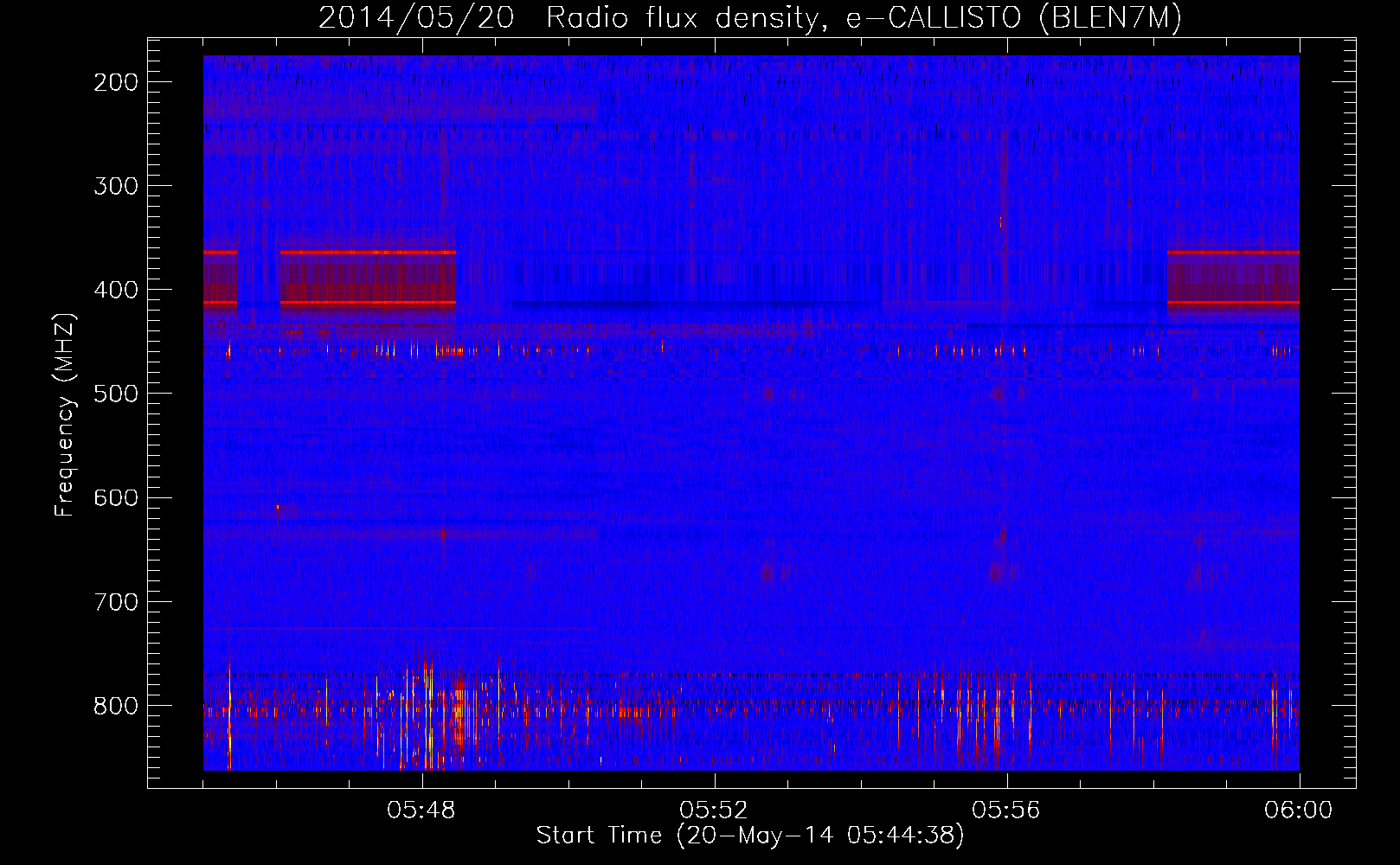Click the 'Start Time (20-May-14 05:44:38)' label
The image size is (1400, 865).
pyautogui.click(x=750, y=836)
